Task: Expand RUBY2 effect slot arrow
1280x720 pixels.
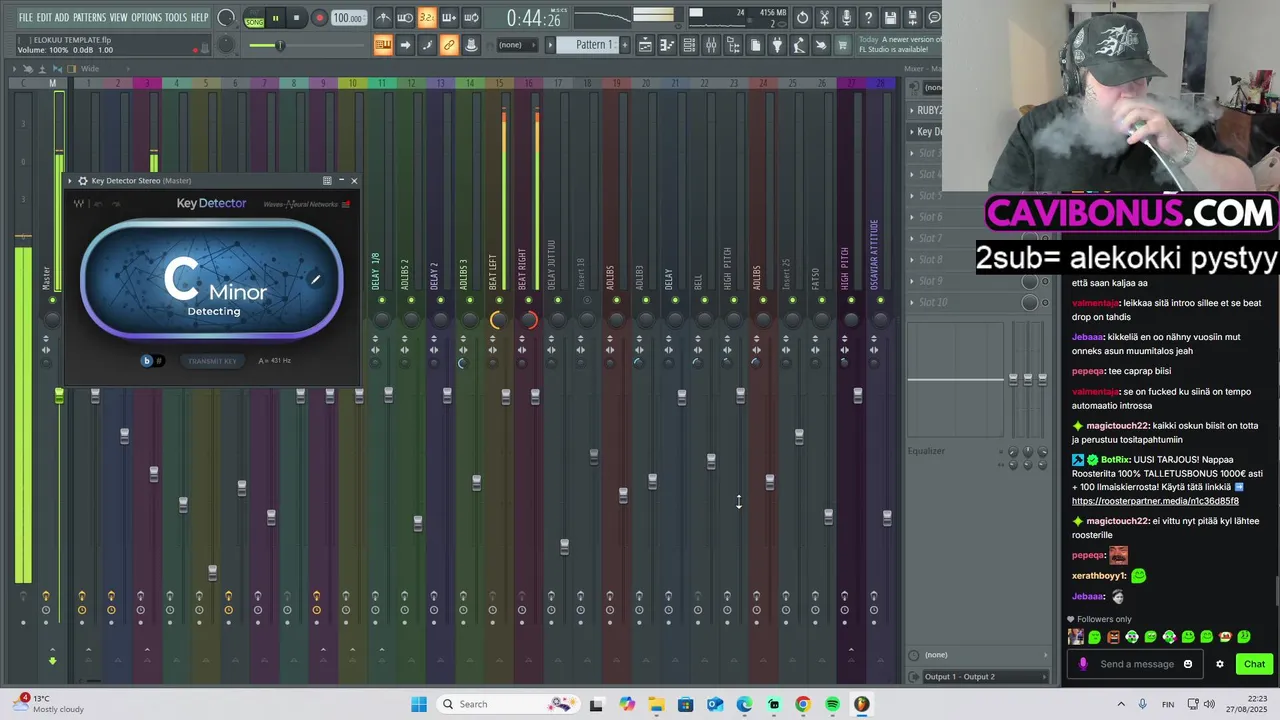Action: click(x=912, y=110)
